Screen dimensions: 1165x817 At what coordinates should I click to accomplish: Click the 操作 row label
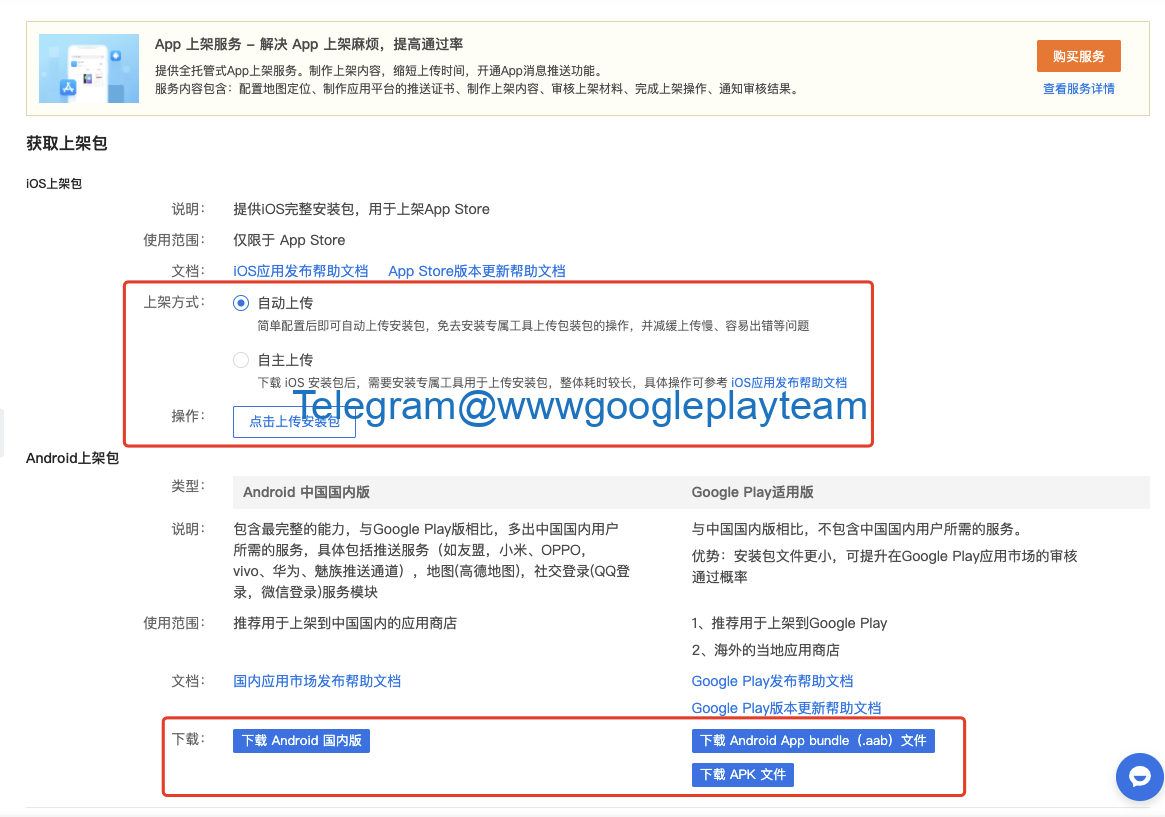pyautogui.click(x=188, y=416)
